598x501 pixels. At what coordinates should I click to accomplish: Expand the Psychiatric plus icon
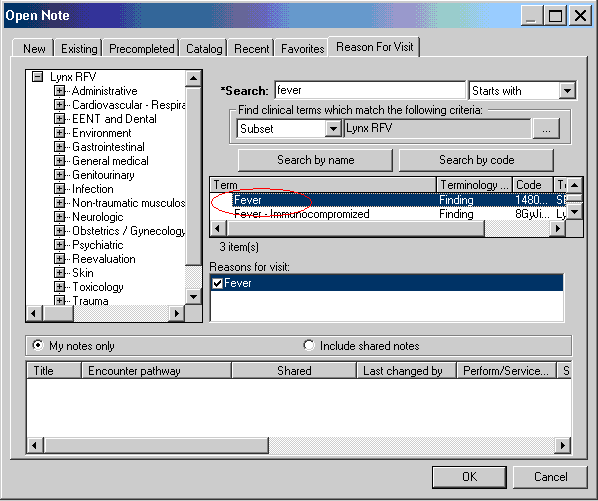(59, 245)
